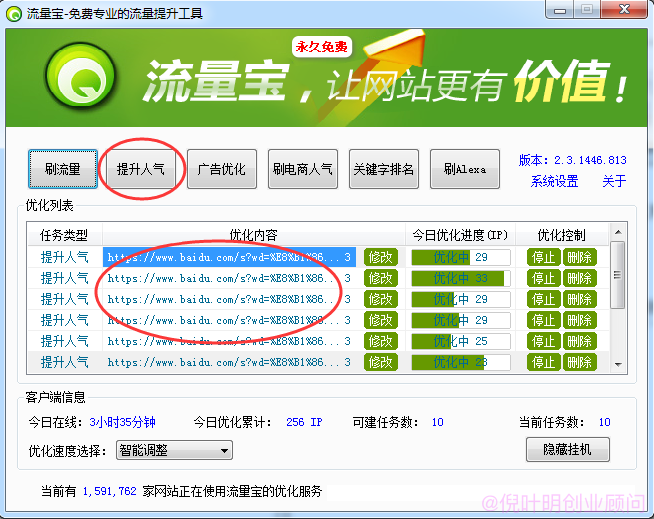Select the second baidu URL row
Screen dimensions: 654x519
coord(229,278)
